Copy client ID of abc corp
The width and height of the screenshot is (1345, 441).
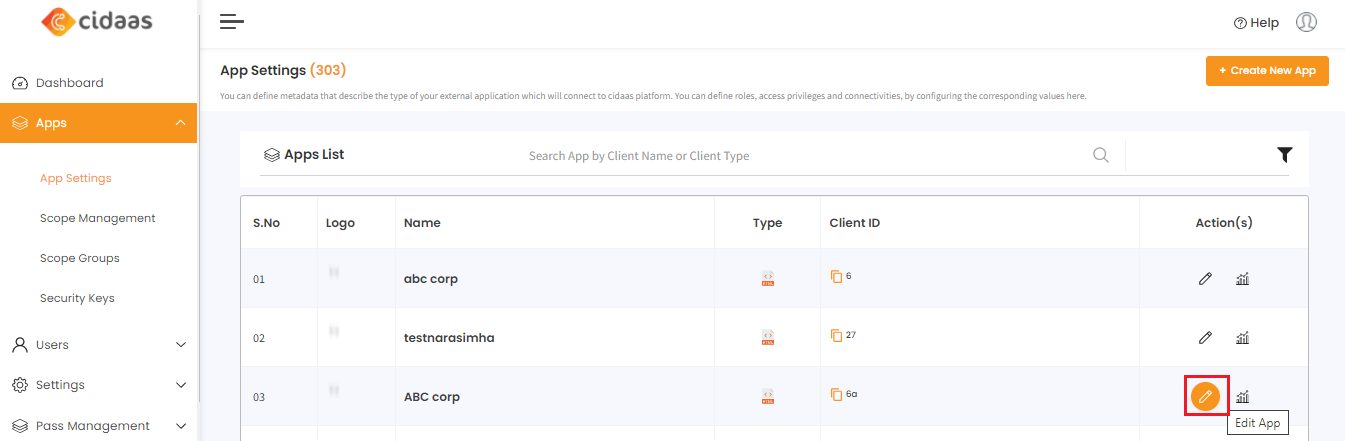click(836, 277)
